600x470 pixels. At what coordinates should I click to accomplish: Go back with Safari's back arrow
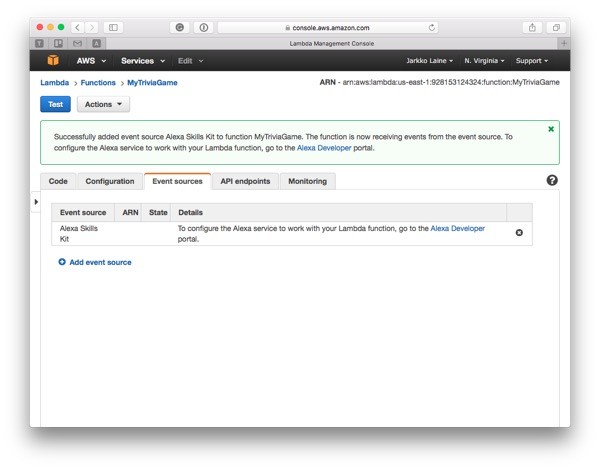pos(77,28)
